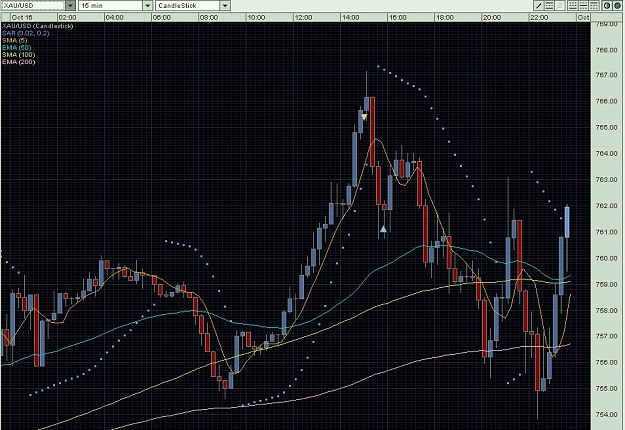Click the 754.00 price axis label
625x430 pixels.
pyautogui.click(x=606, y=414)
